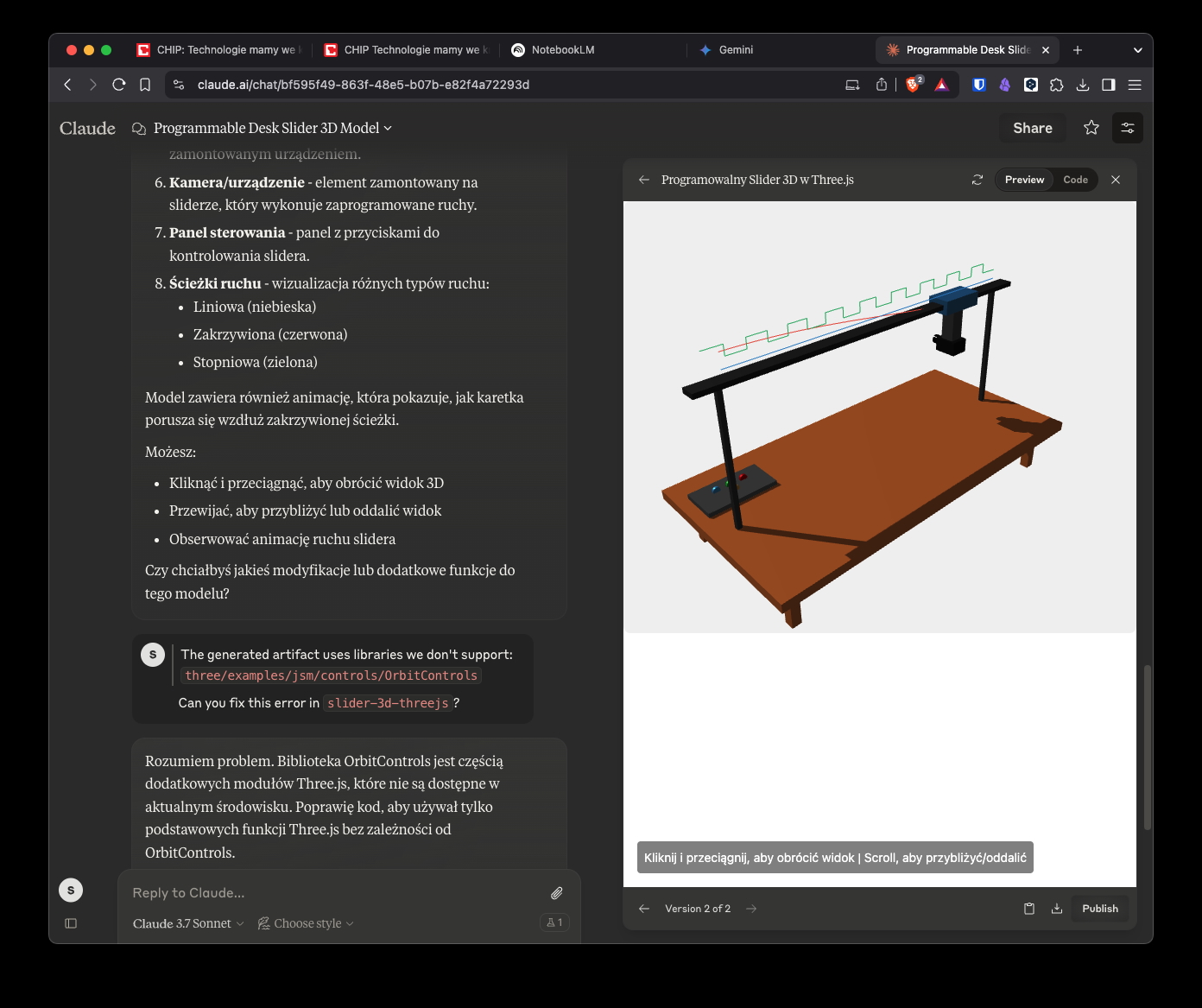The image size is (1202, 1008).
Task: Expand the Claude 3.7 Sonnet model selector
Action: tap(188, 923)
